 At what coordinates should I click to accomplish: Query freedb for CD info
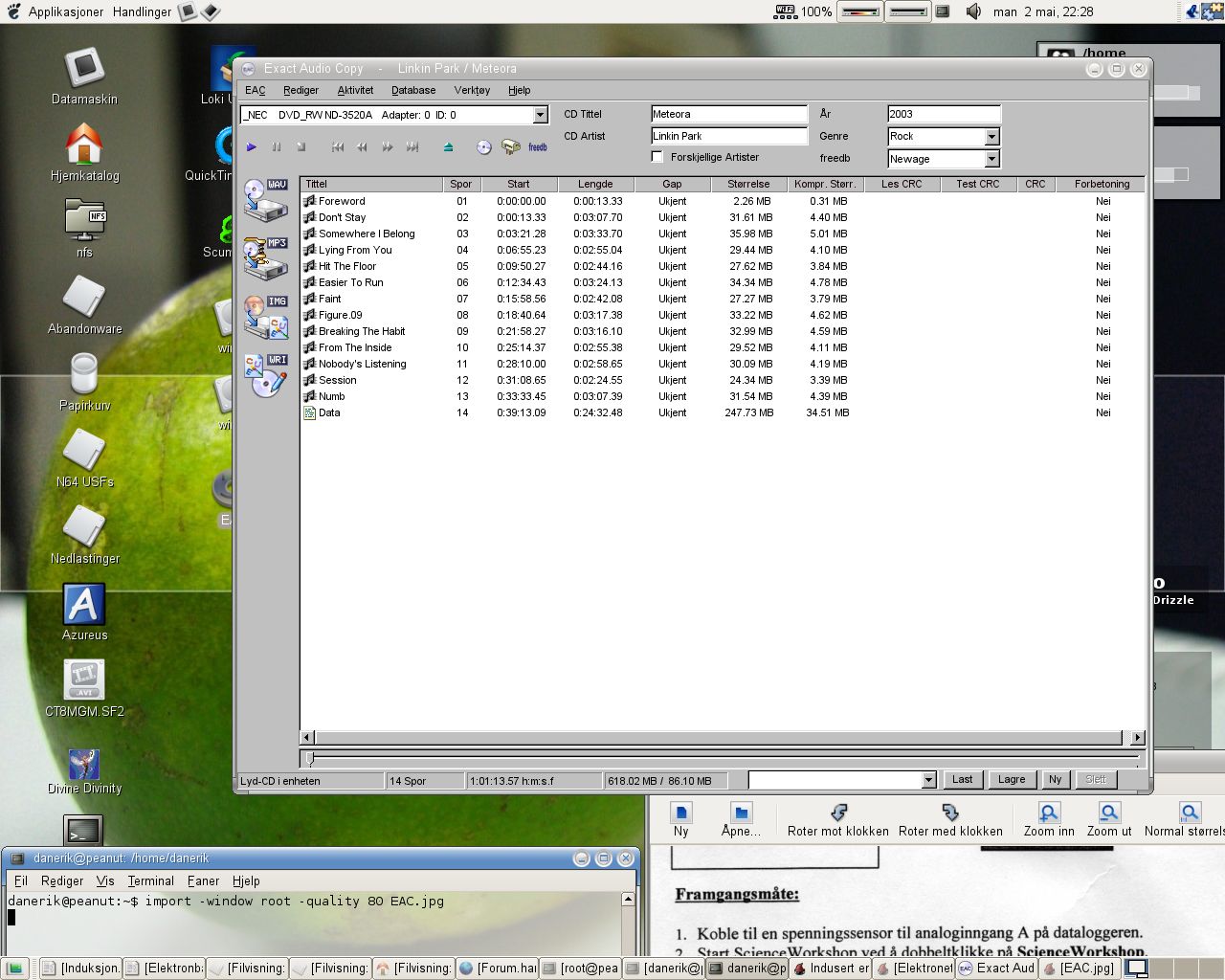[538, 147]
